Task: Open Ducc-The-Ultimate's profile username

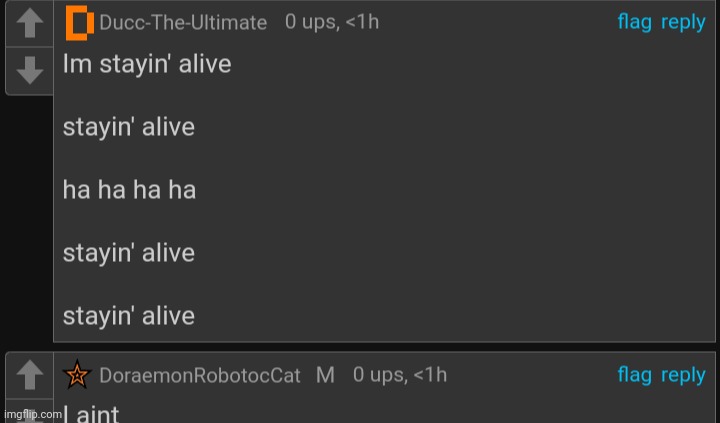Action: [x=183, y=23]
